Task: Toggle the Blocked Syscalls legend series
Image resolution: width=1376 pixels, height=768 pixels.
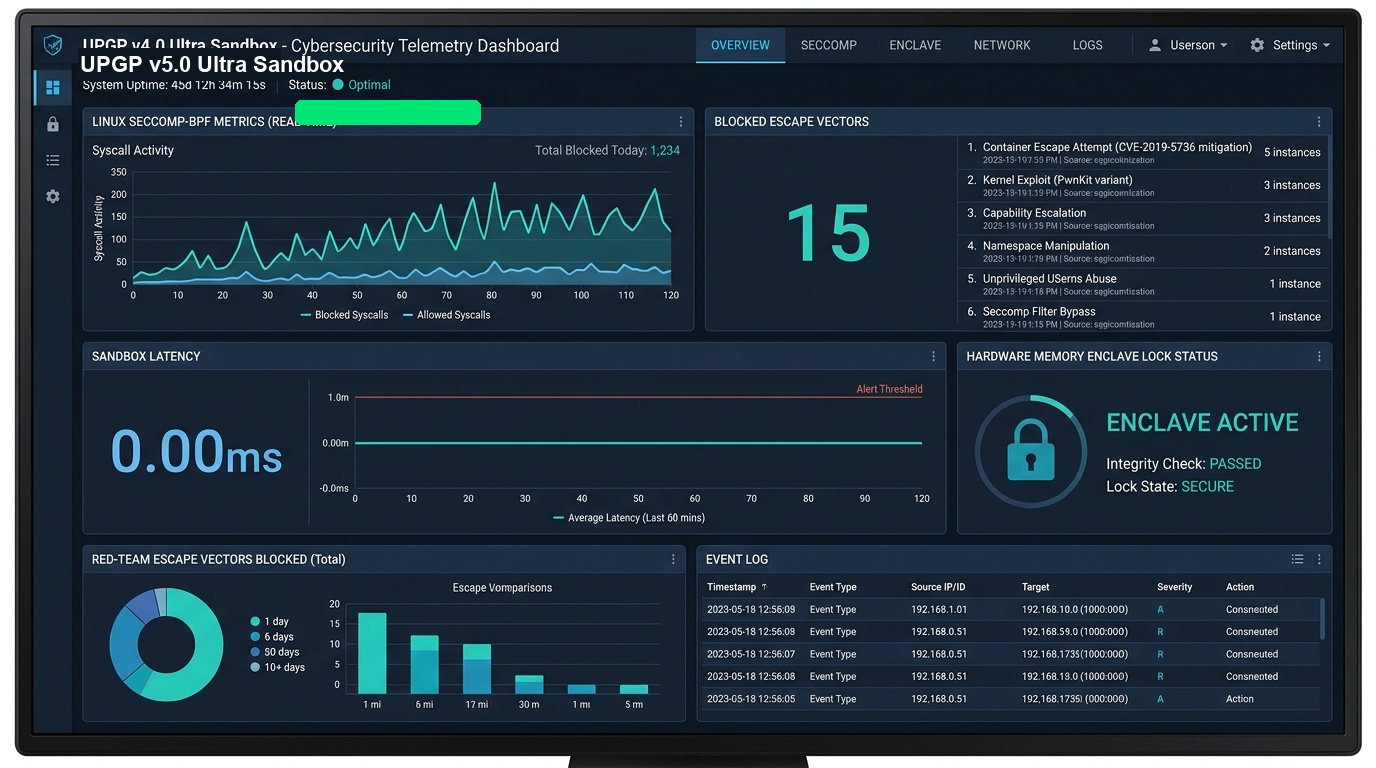Action: (346, 315)
